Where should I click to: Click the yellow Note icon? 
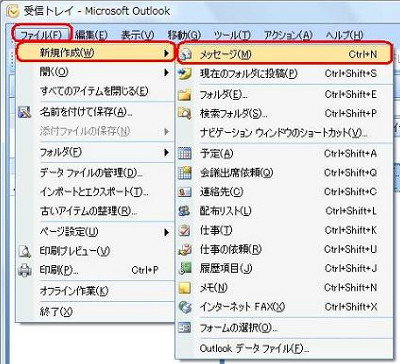pyautogui.click(x=184, y=288)
